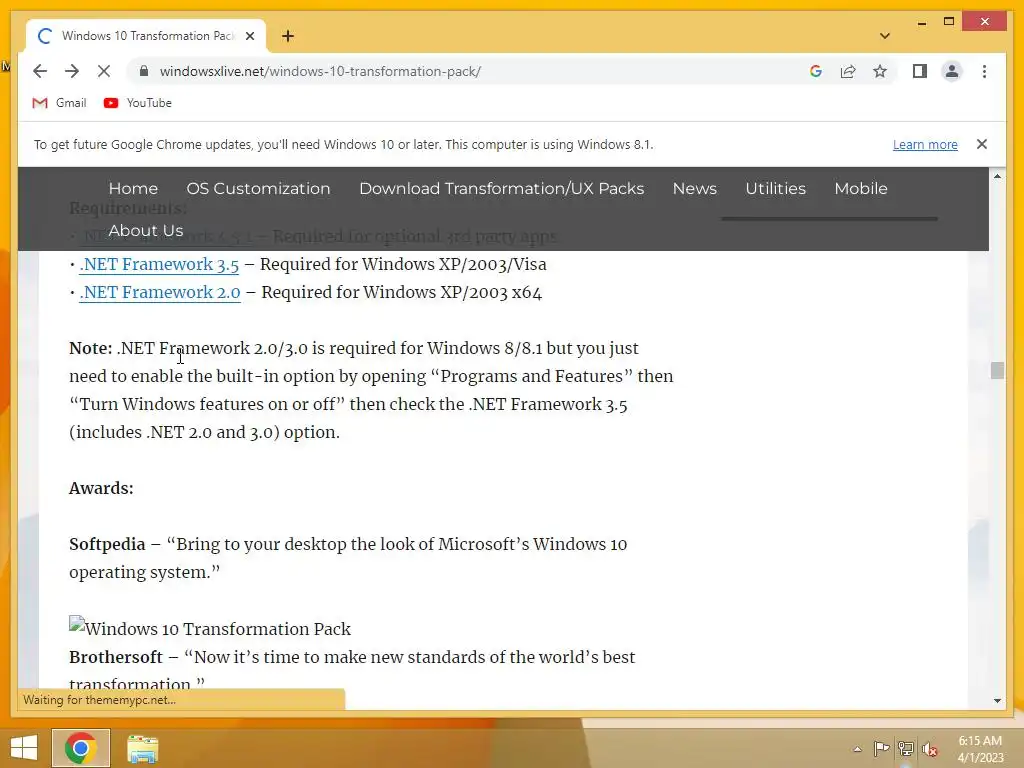Screen dimensions: 1024x768
Task: Dismiss the Chrome update info bar
Action: coord(982,144)
